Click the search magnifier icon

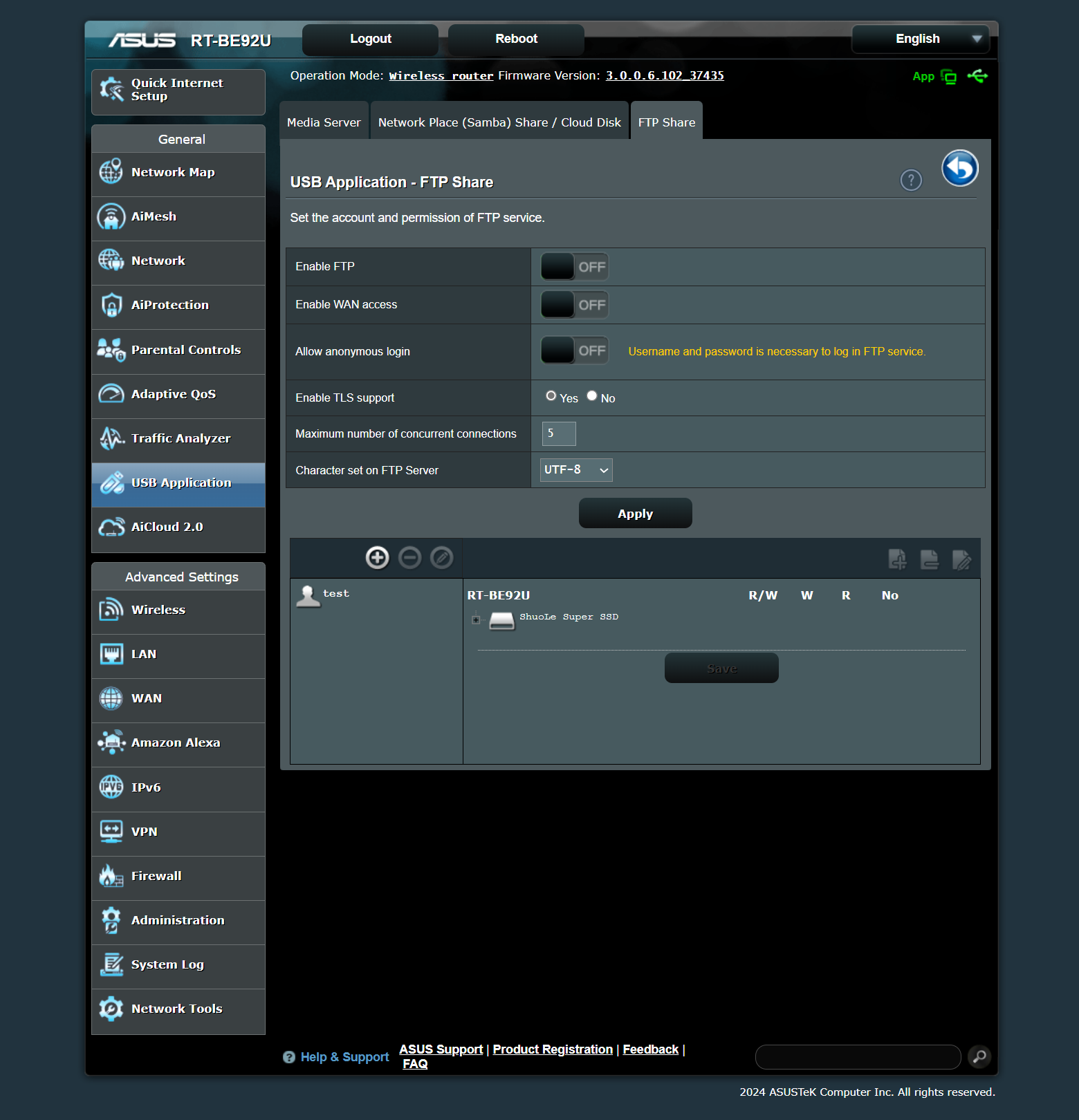coord(979,1056)
